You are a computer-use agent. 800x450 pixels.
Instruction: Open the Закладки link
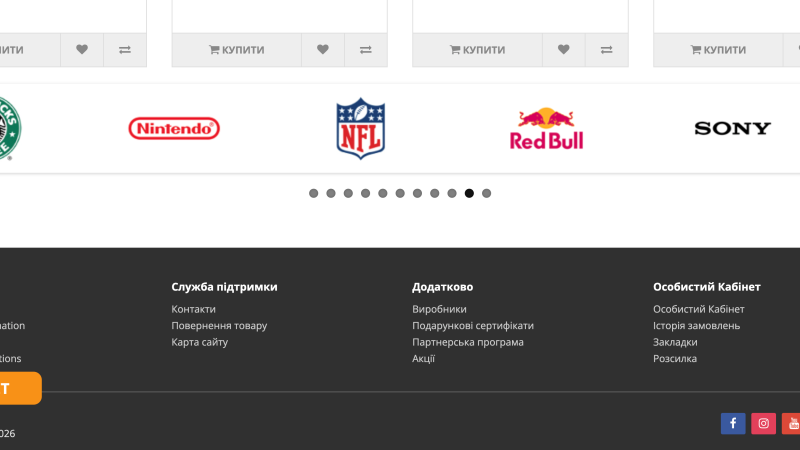[675, 342]
